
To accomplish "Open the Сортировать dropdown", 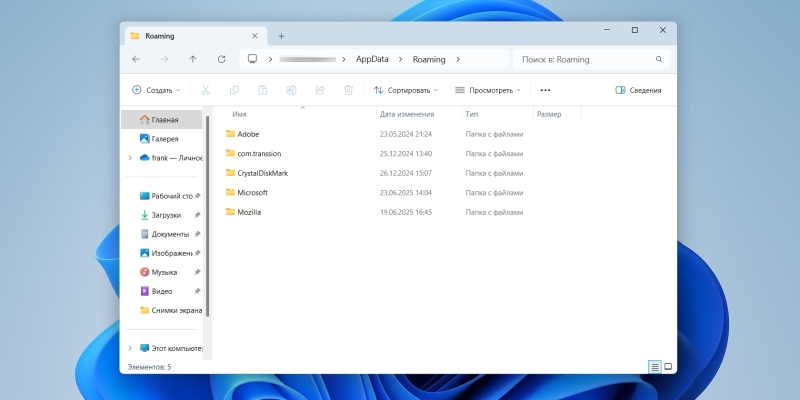I will point(406,90).
